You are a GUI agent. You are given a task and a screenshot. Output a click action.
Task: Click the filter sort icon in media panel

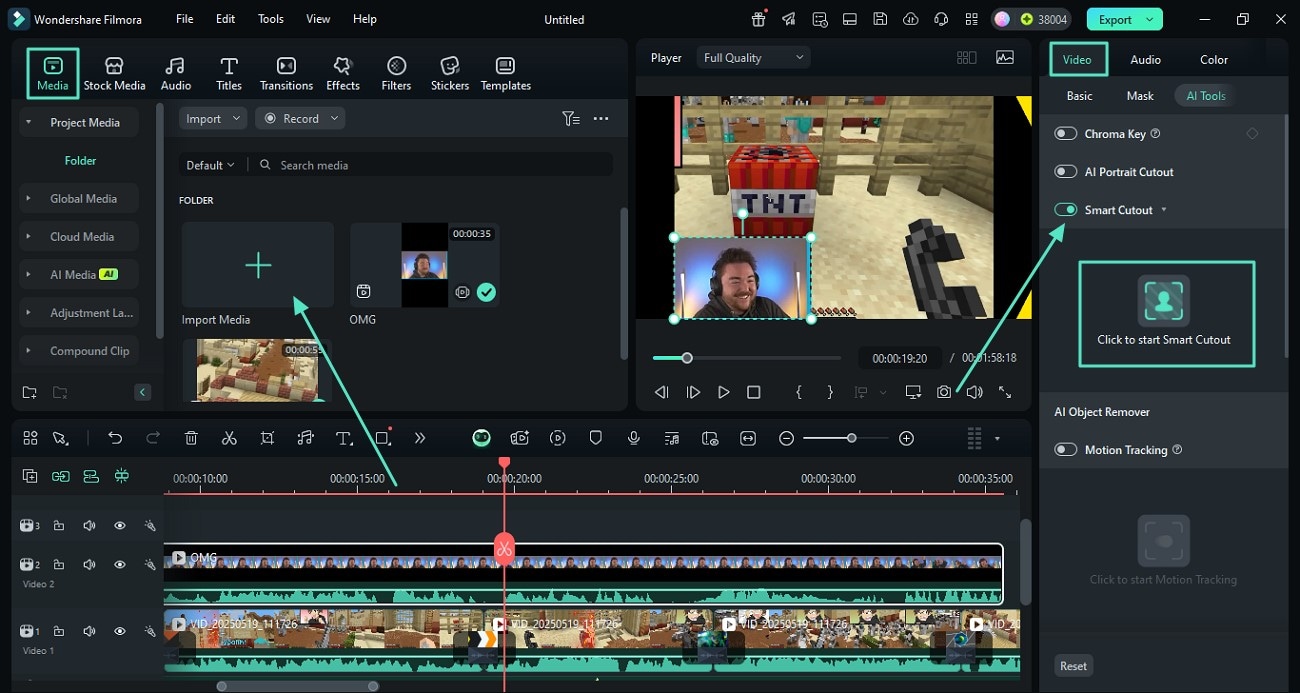(571, 118)
